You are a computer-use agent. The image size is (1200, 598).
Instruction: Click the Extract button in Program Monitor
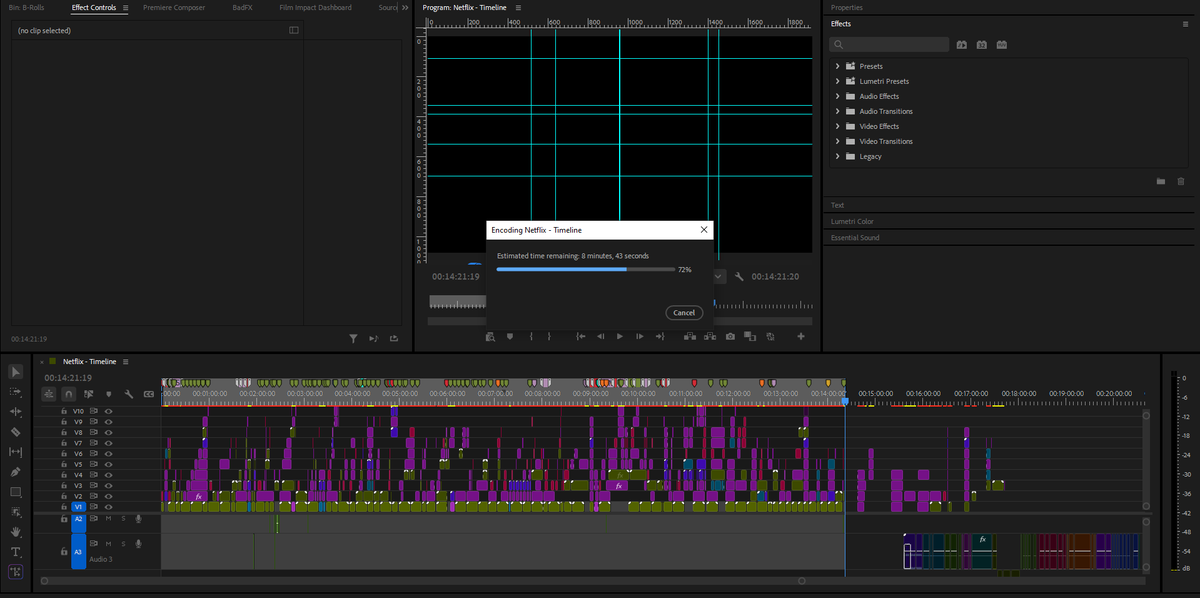click(x=710, y=337)
